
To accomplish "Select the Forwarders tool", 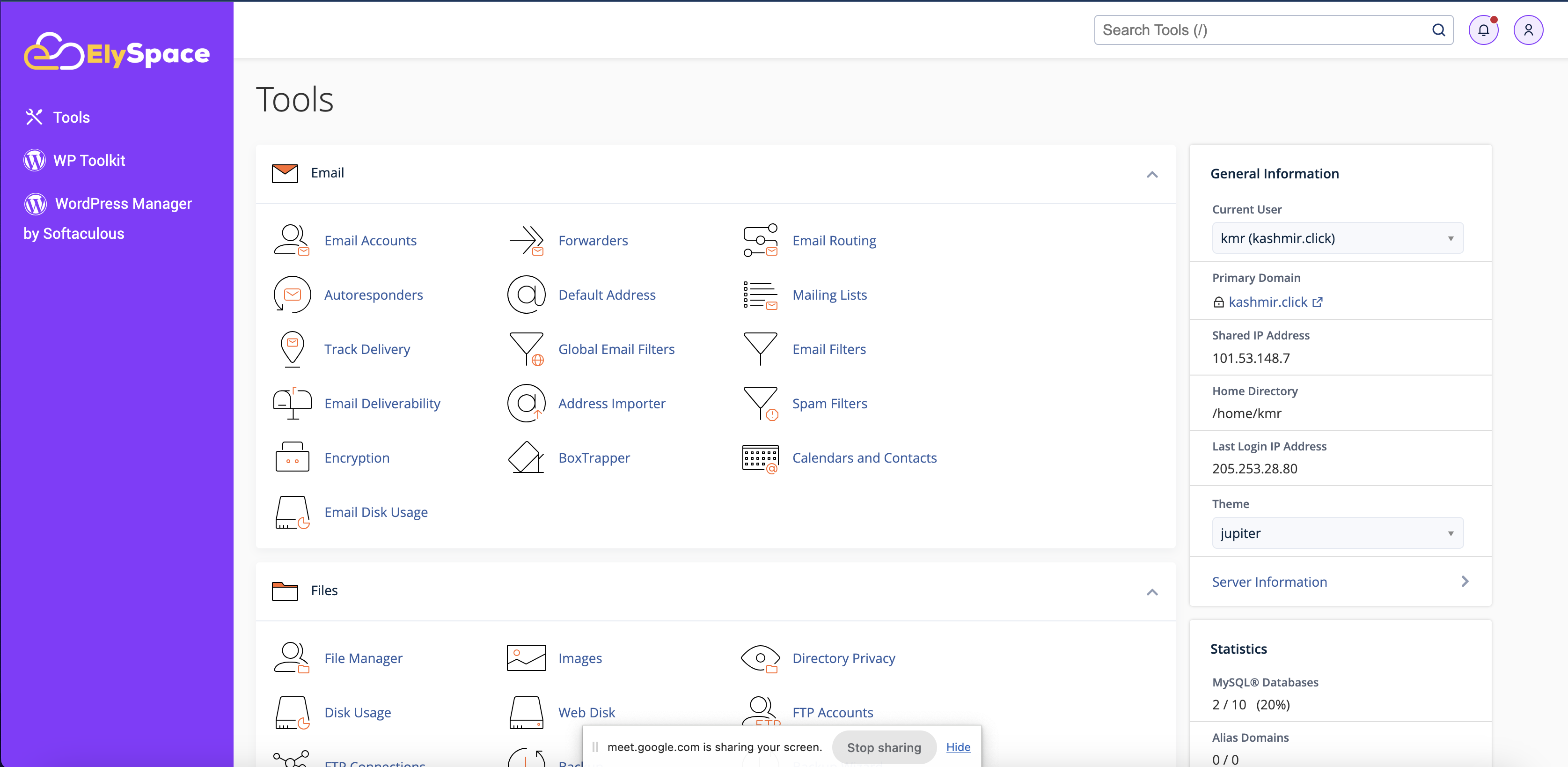I will coord(593,240).
